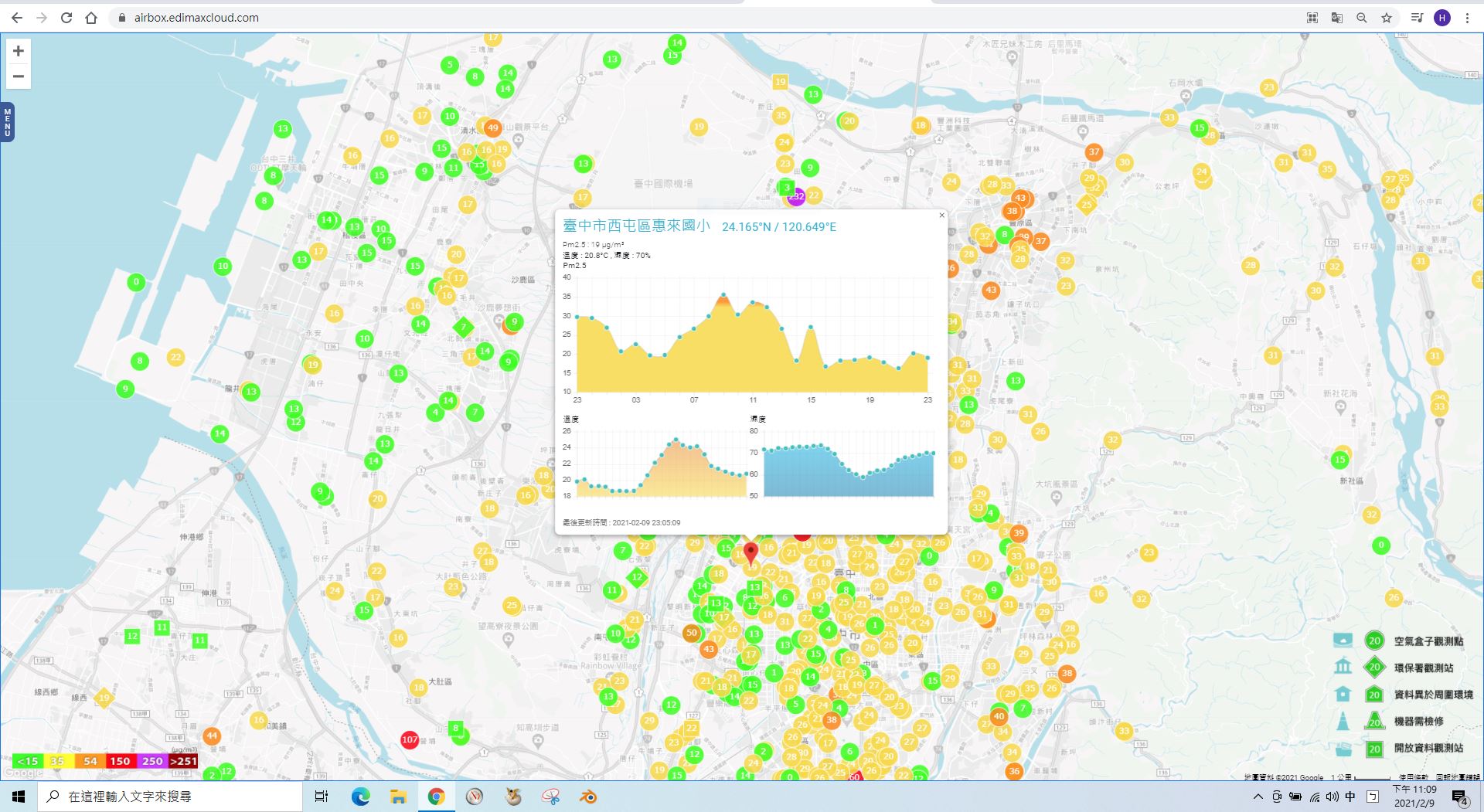Open media control playlist icon

click(1417, 18)
